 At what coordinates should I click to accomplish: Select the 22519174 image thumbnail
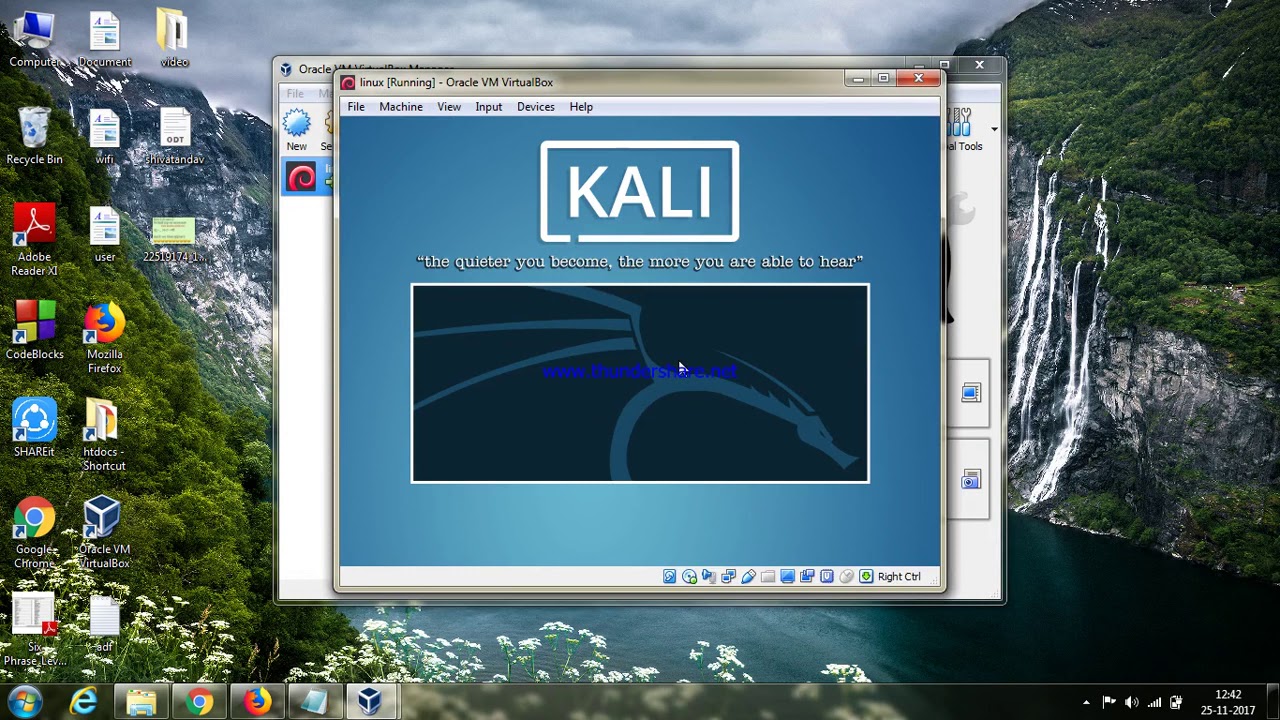point(174,240)
